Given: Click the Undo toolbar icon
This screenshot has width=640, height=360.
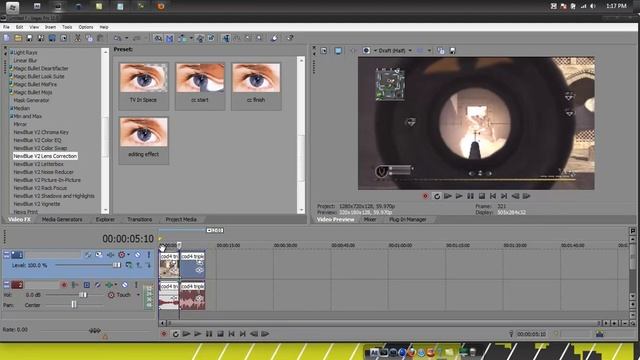Looking at the screenshot, I should click(118, 38).
